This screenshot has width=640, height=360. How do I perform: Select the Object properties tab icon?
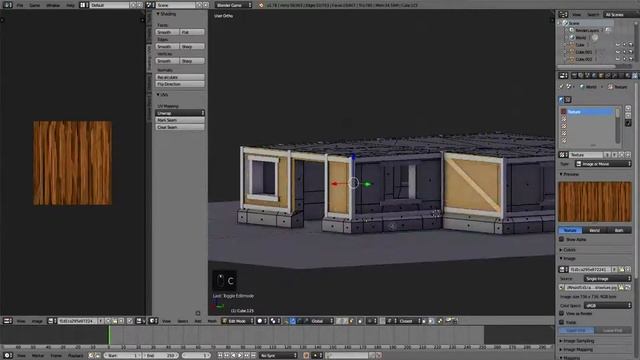[601, 76]
